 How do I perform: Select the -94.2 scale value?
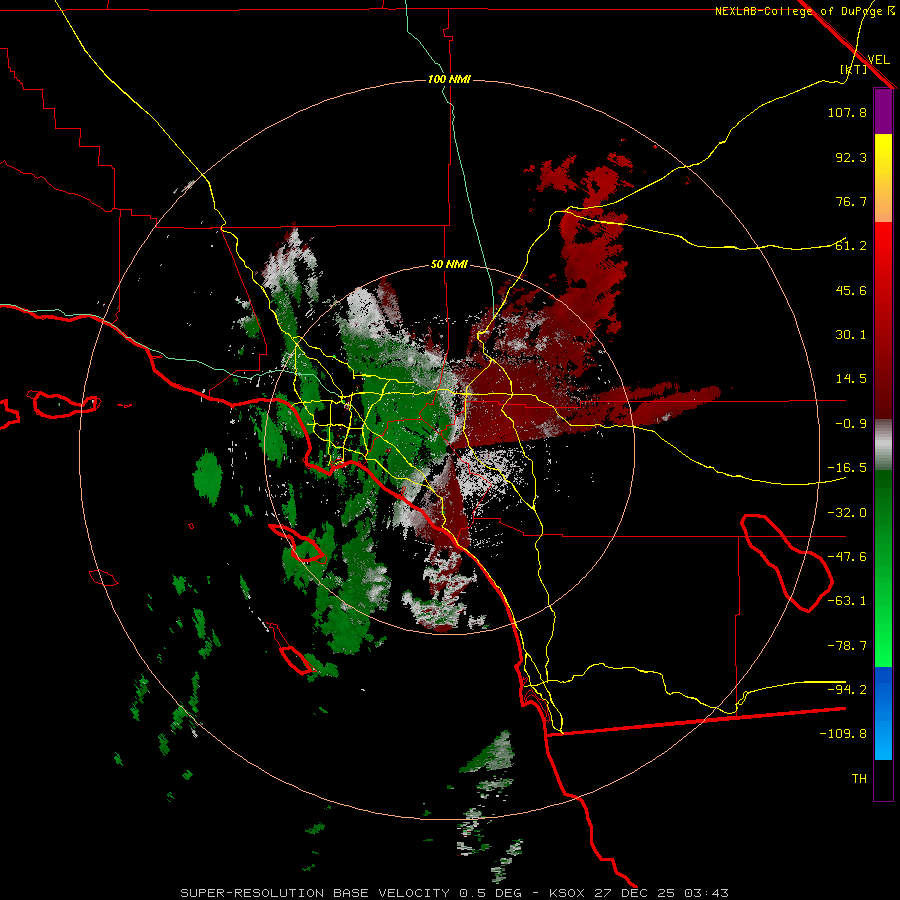tap(847, 689)
